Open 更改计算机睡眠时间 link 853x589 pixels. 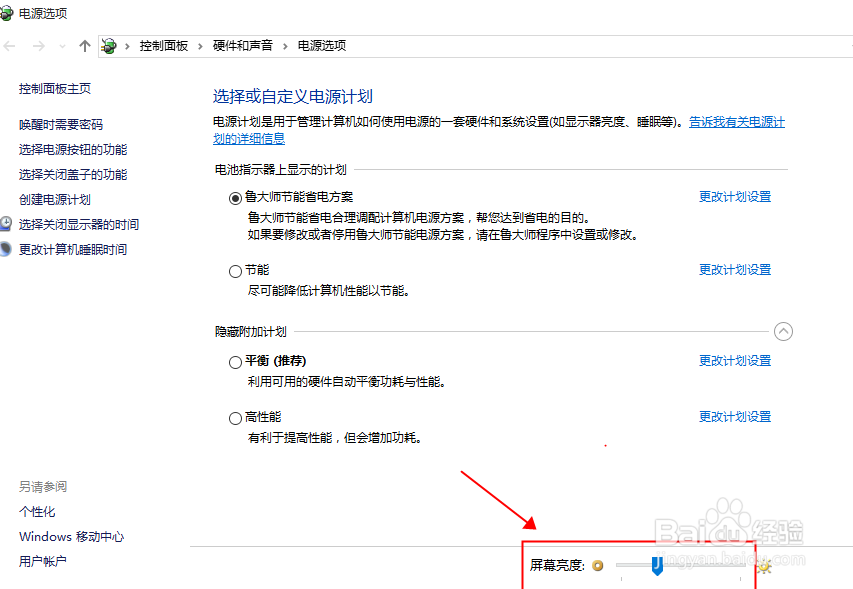[x=73, y=250]
